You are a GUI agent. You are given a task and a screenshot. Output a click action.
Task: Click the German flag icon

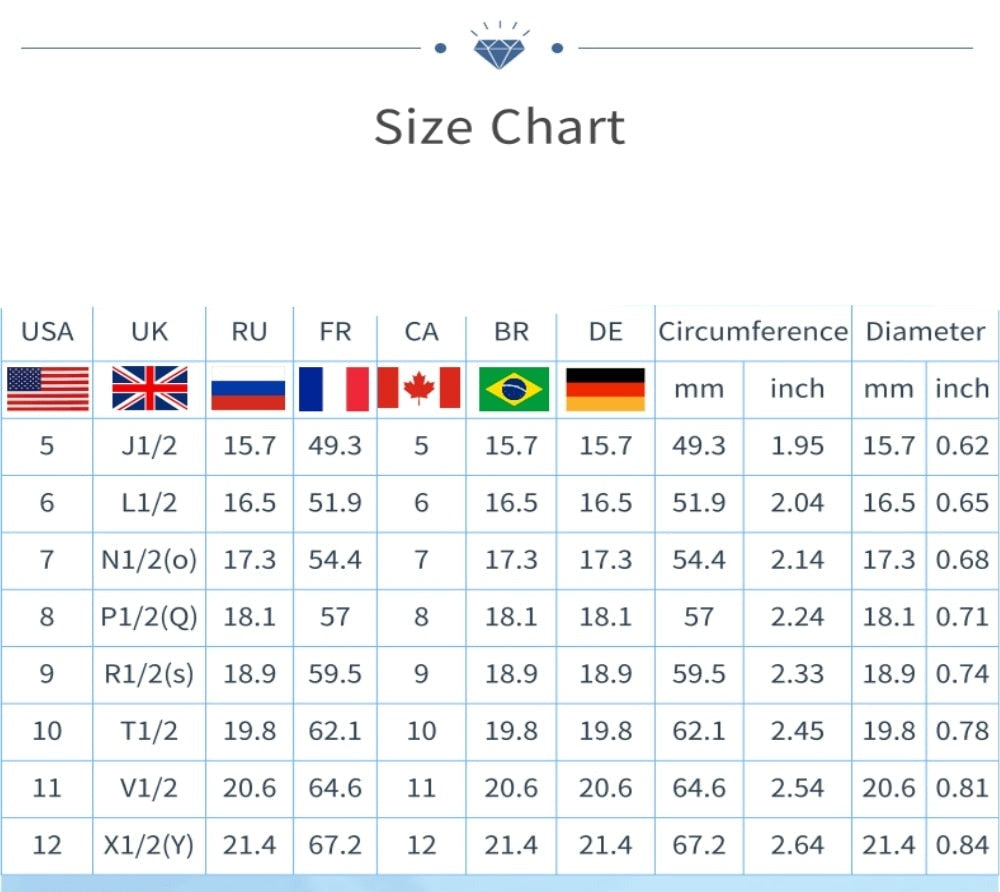[605, 389]
